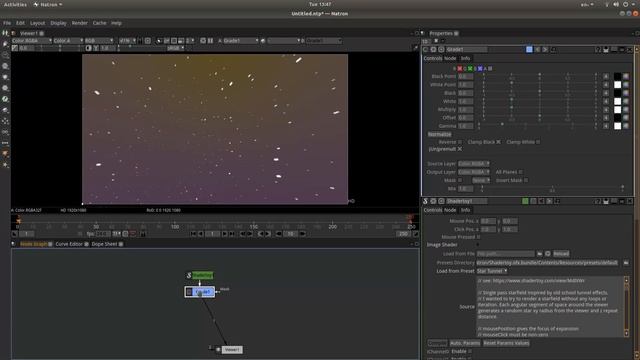Viewport: 640px width, 360px height.
Task: Toggle the red channel checkbox in Grade1
Action: pos(460,69)
